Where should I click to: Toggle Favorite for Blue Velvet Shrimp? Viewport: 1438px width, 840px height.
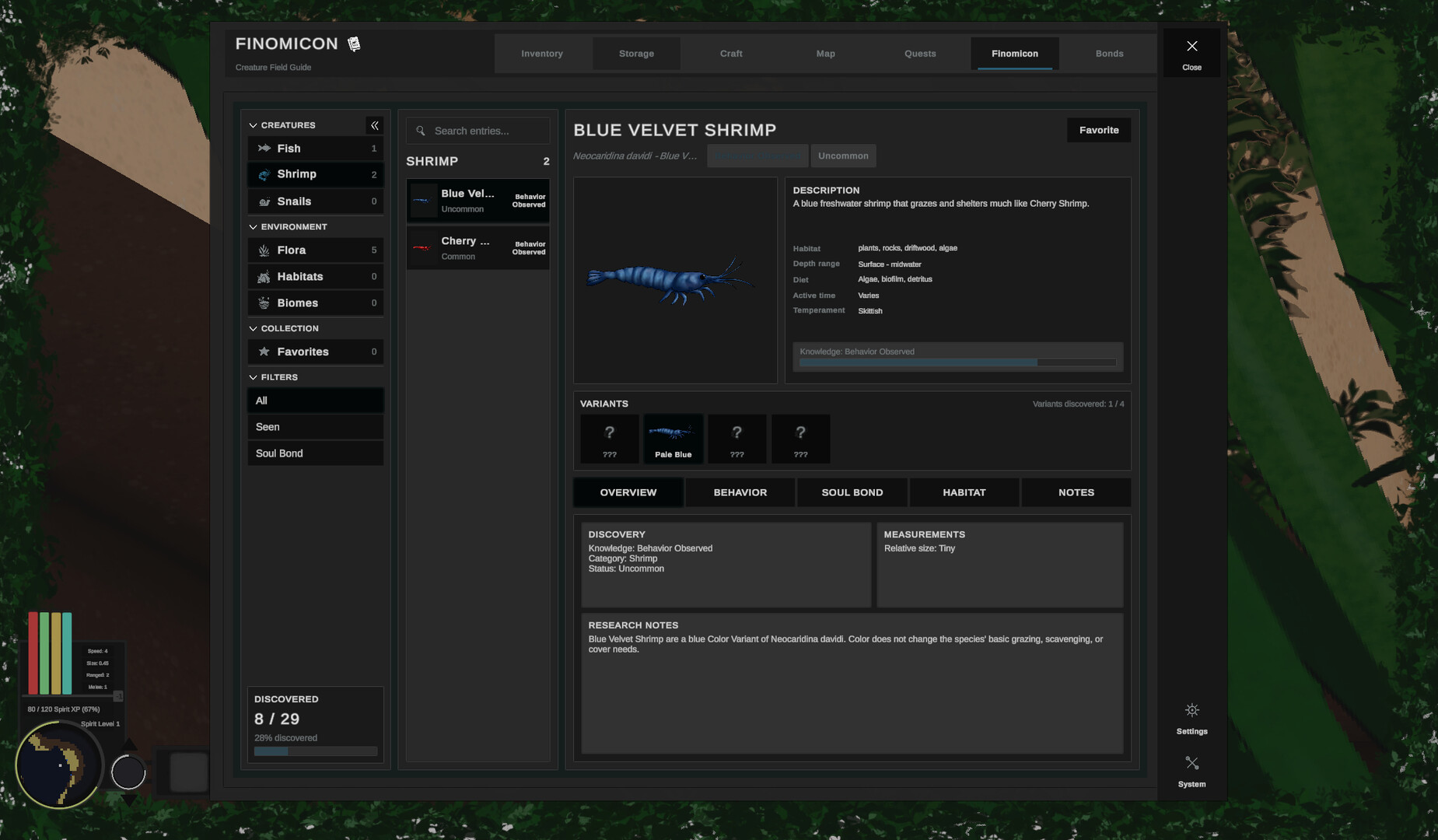point(1099,130)
